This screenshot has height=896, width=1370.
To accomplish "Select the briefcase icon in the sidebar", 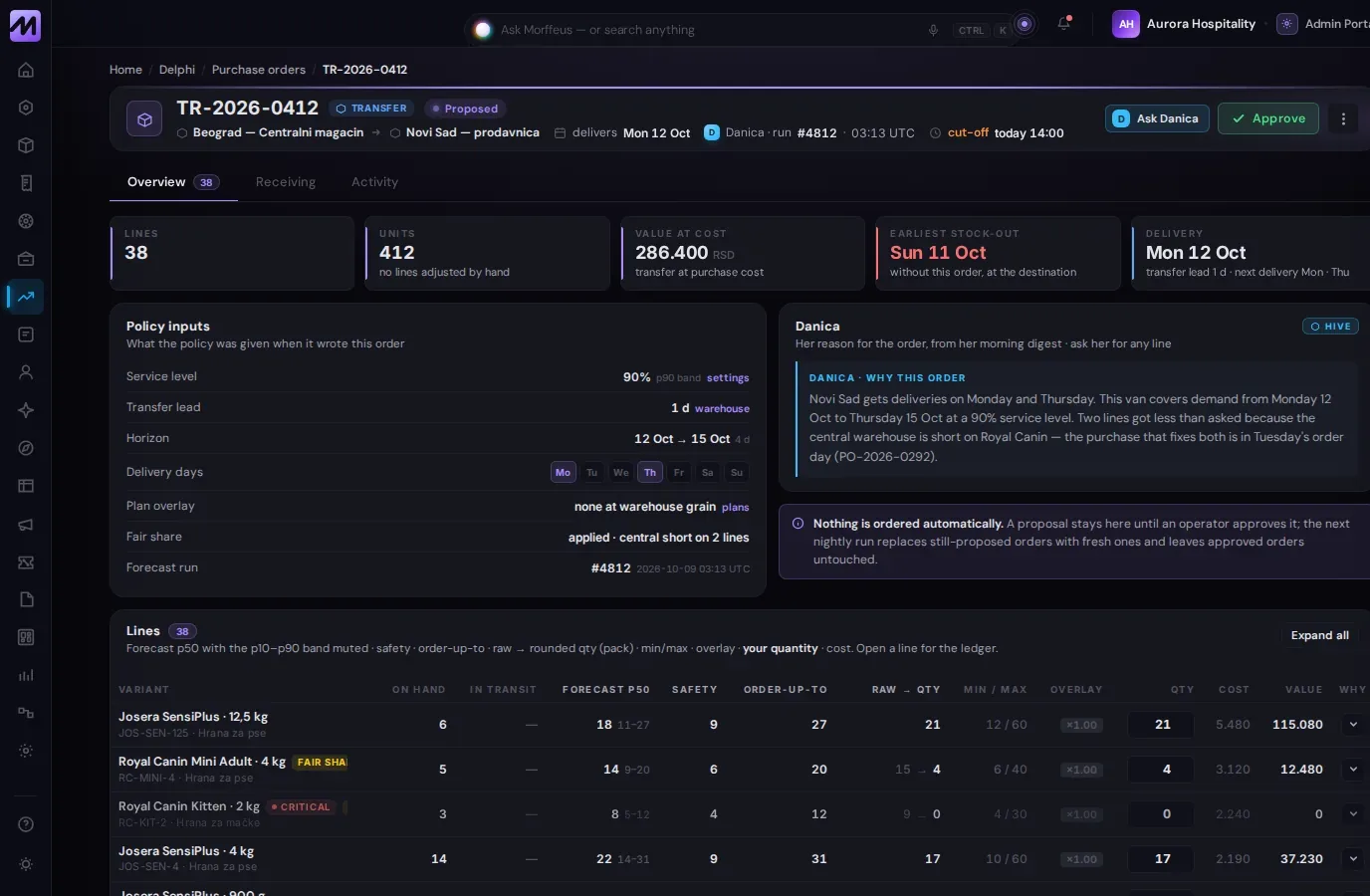I will click(26, 259).
